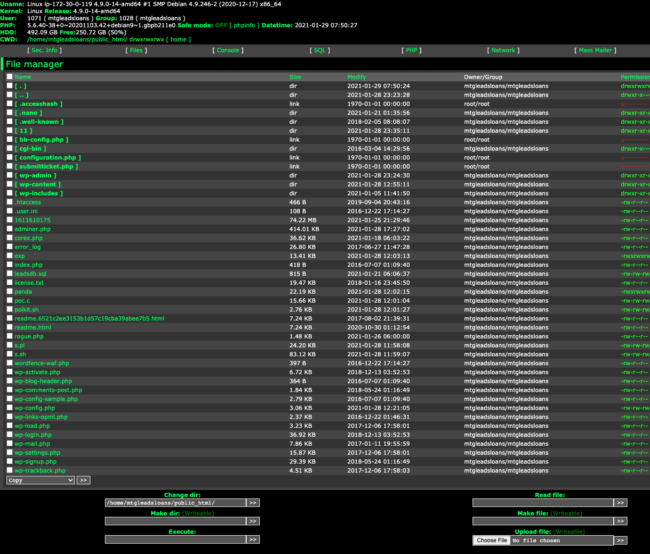Viewport: 650px width, 554px height.
Task: Switch to the PHP tab
Action: (411, 50)
